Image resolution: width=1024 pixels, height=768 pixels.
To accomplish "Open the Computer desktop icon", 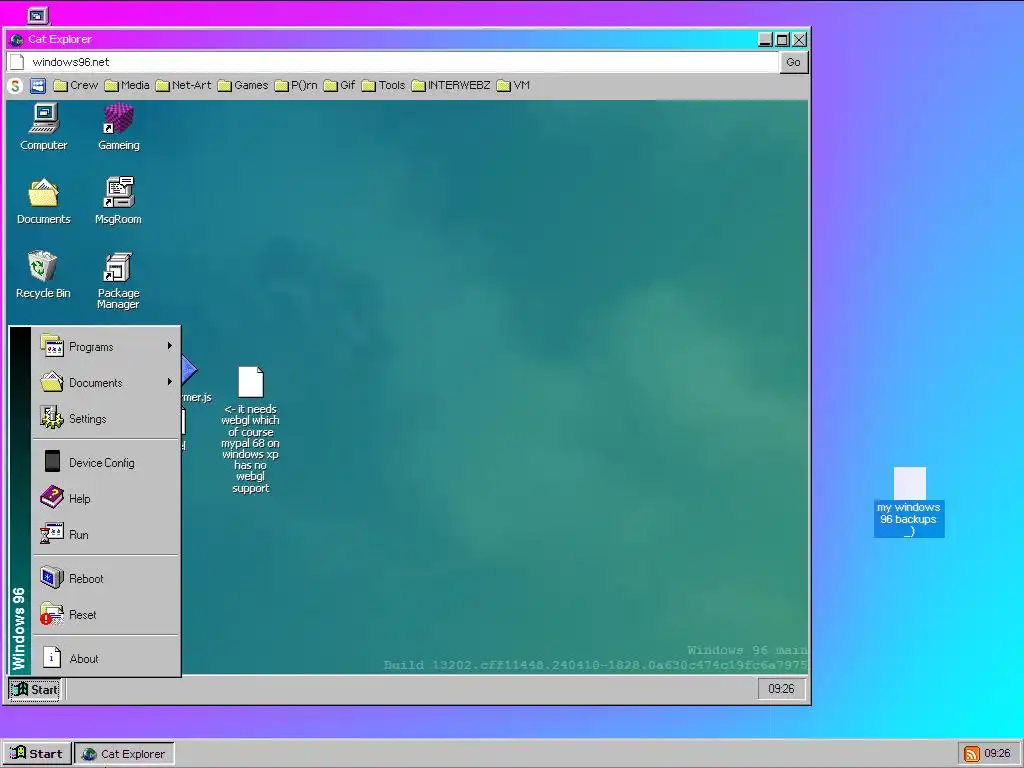I will [x=44, y=127].
